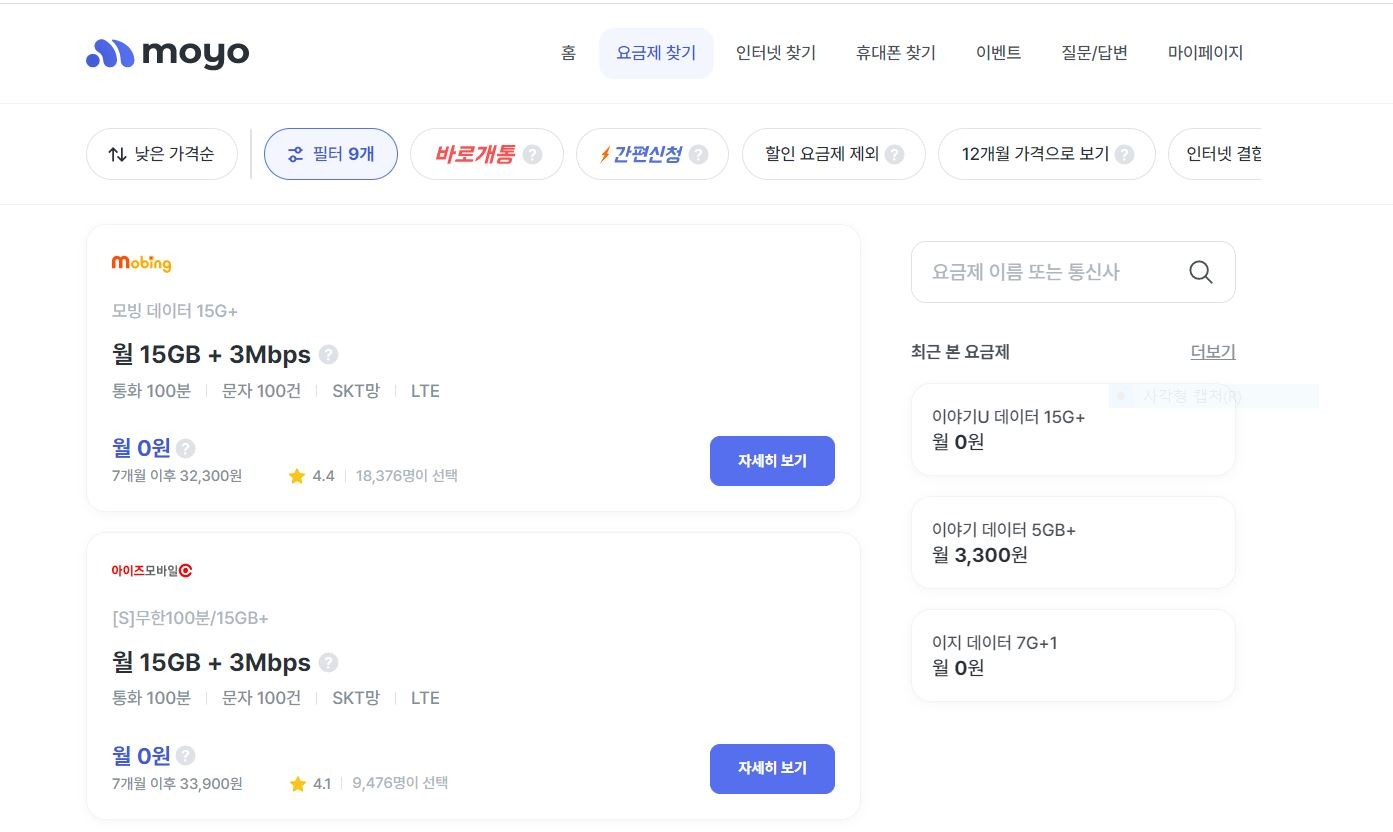1393x832 pixels.
Task: Enable 12개월 가격으로 보기 option
Action: point(1035,154)
